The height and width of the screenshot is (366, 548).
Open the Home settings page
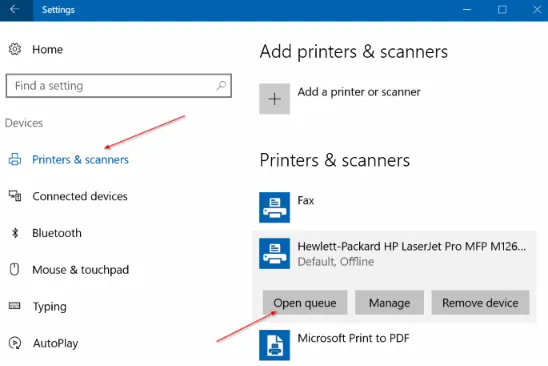click(x=48, y=50)
